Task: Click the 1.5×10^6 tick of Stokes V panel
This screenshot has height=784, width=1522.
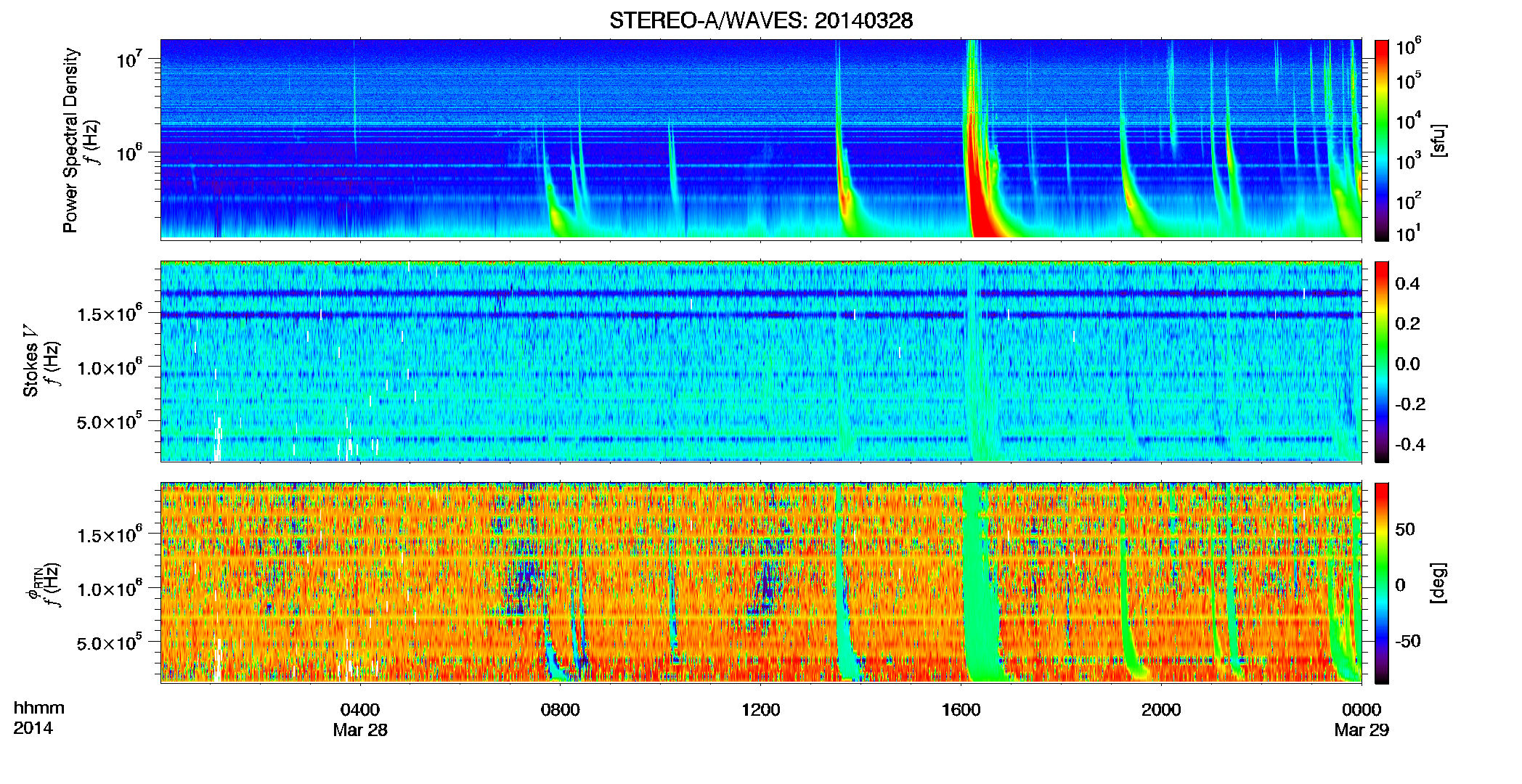Action: [110, 313]
